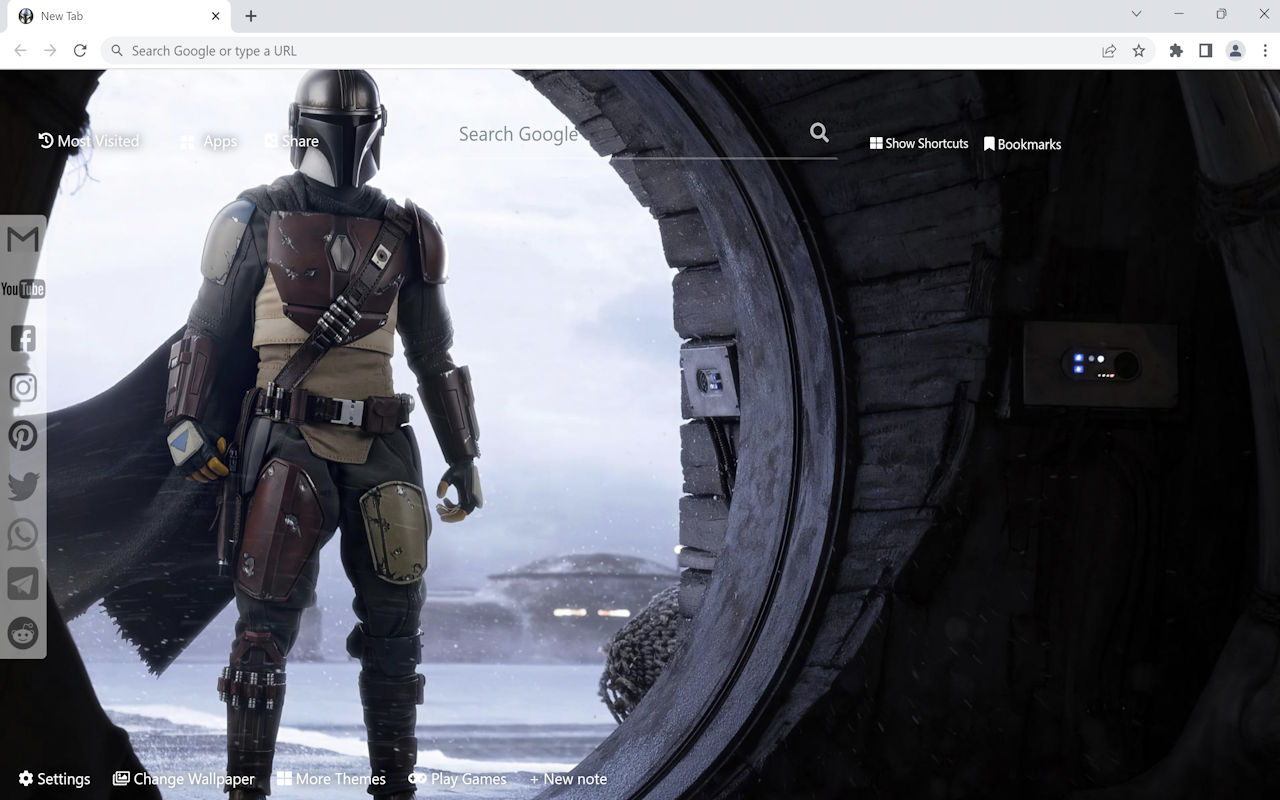Image resolution: width=1280 pixels, height=800 pixels.
Task: Open WhatsApp from the sidebar
Action: click(23, 534)
